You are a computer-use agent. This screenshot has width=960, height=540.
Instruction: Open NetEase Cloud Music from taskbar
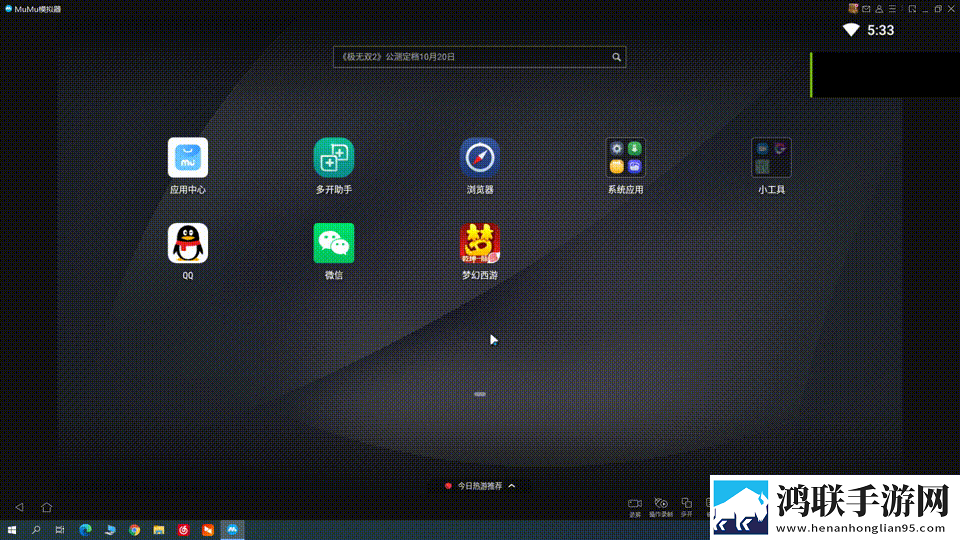click(x=183, y=530)
